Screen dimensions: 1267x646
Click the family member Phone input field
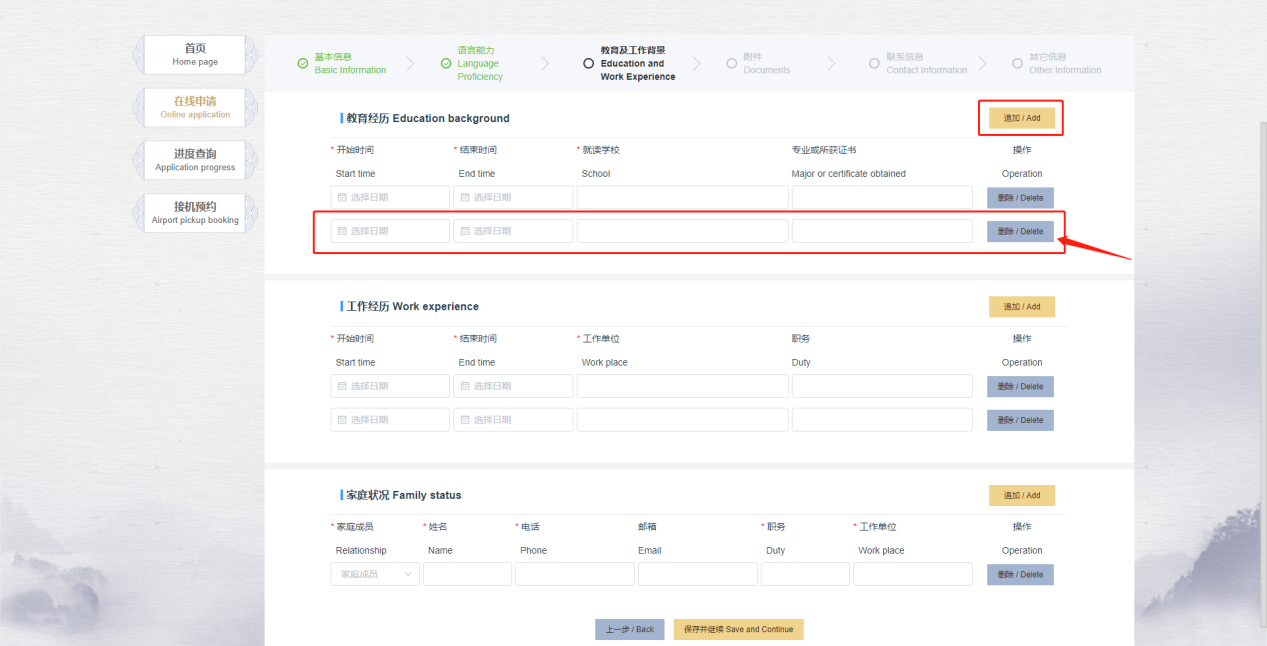click(x=574, y=574)
